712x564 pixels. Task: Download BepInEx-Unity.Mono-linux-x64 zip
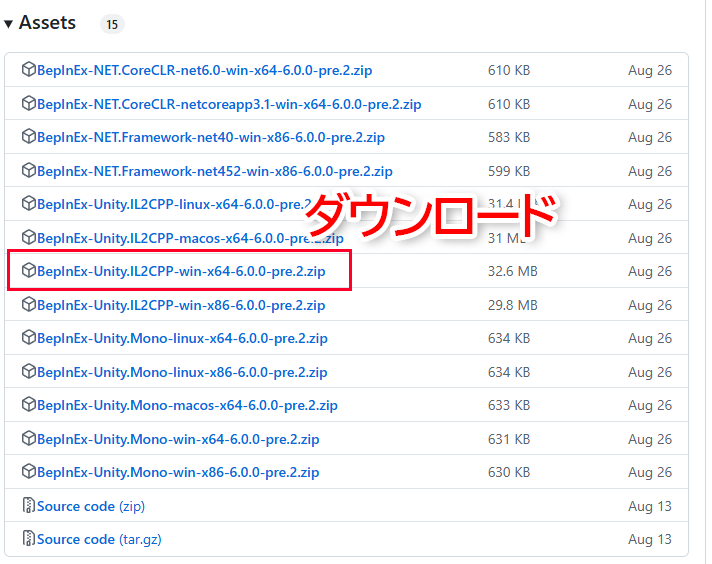(x=182, y=339)
